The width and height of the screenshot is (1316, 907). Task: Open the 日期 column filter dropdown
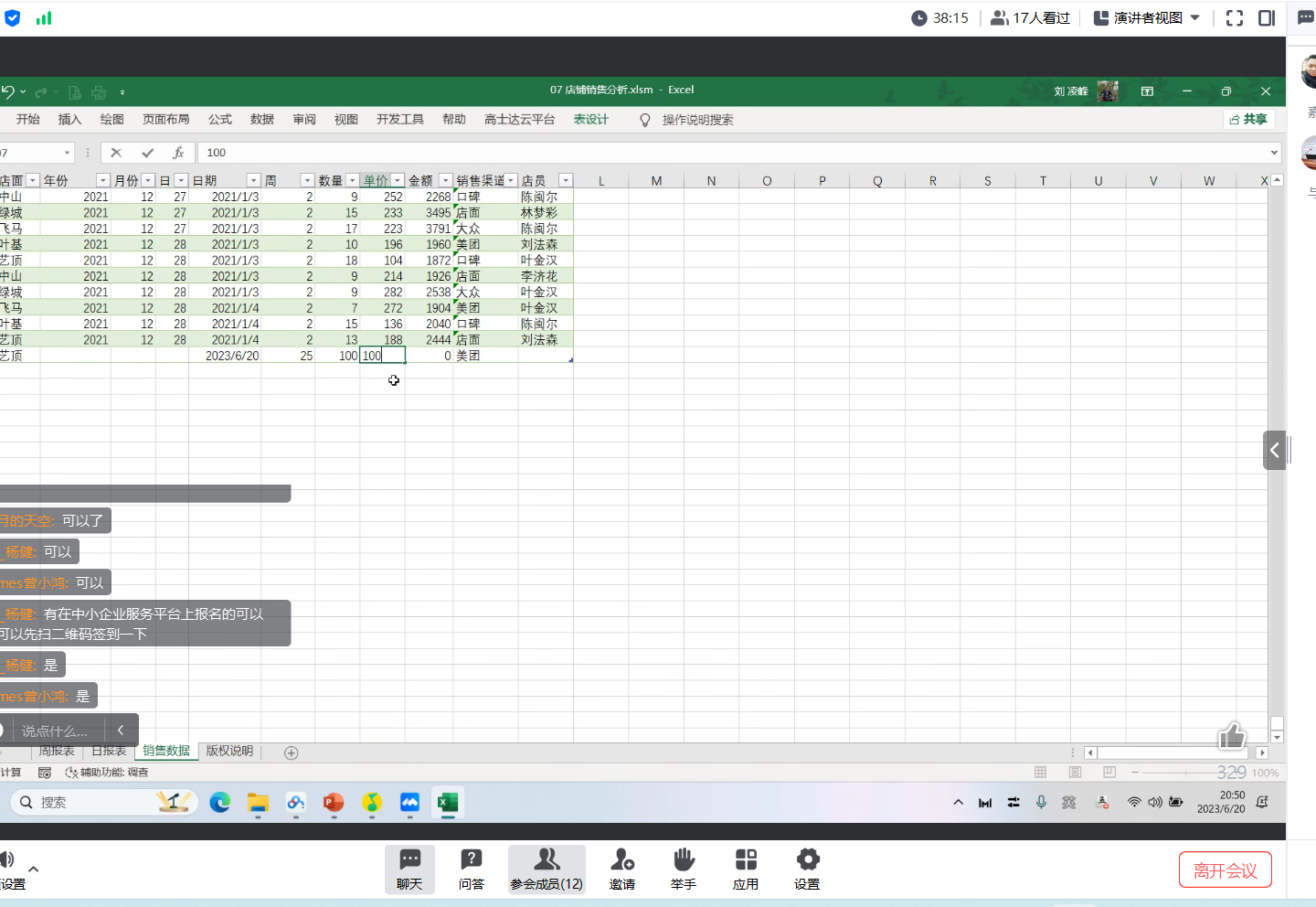(x=254, y=181)
